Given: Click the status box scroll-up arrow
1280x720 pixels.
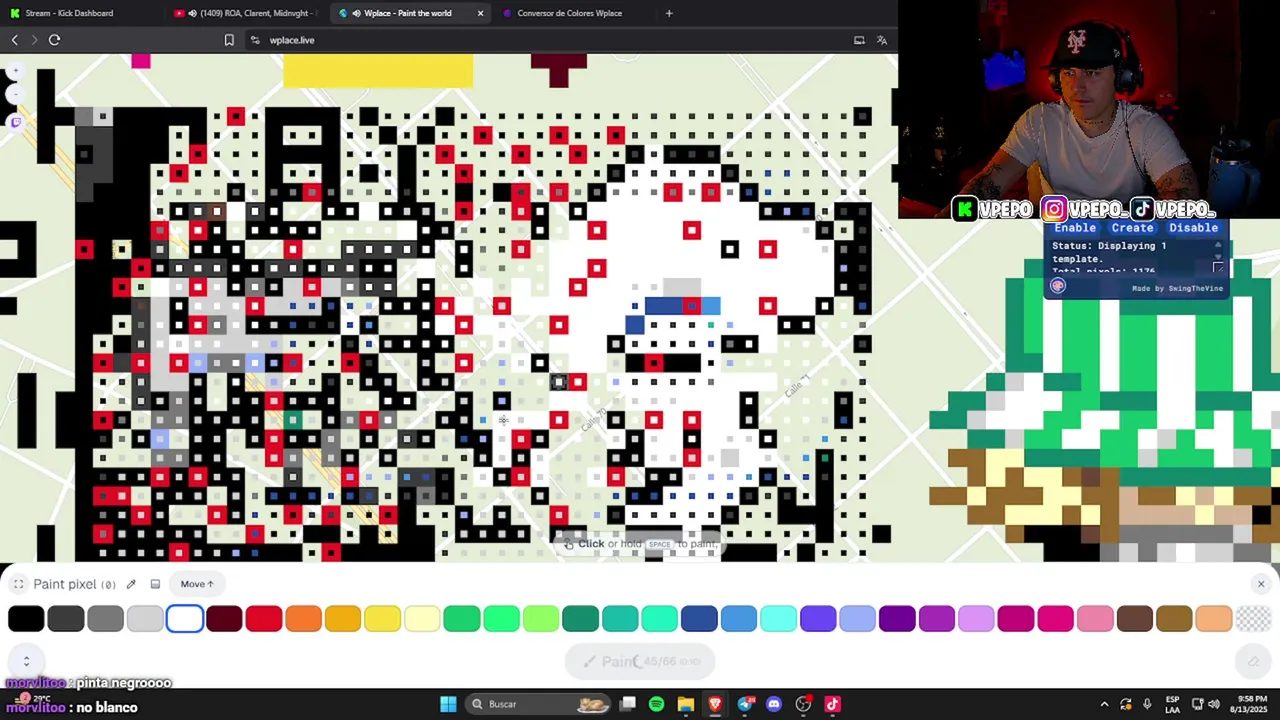Looking at the screenshot, I should pos(1217,245).
